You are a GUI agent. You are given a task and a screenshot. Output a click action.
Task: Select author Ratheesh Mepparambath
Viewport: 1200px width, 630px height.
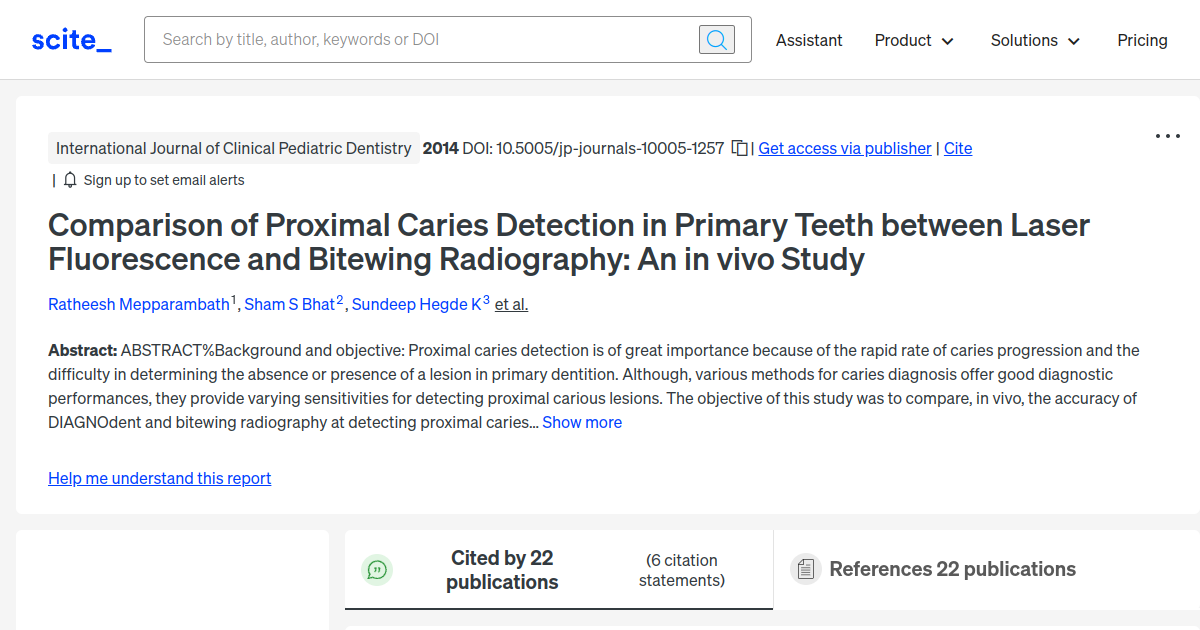point(138,304)
